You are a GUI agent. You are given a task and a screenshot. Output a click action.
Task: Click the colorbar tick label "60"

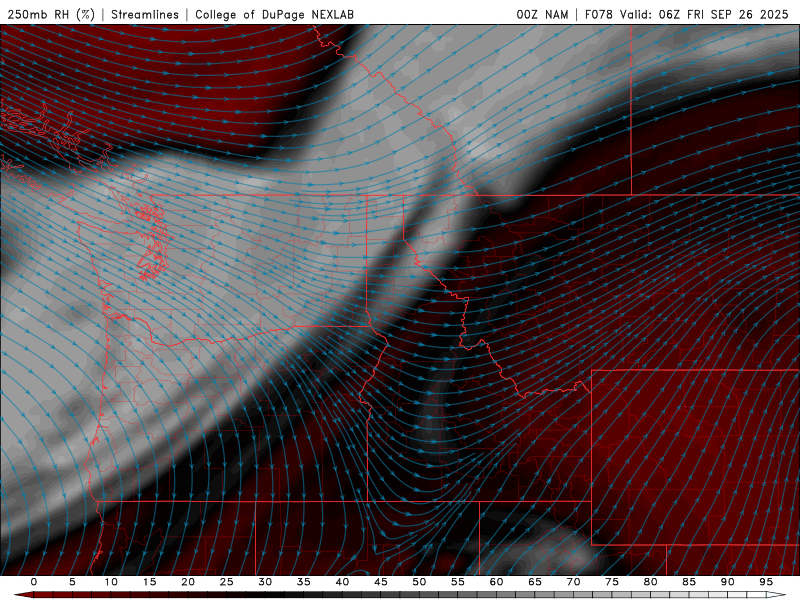click(x=496, y=582)
